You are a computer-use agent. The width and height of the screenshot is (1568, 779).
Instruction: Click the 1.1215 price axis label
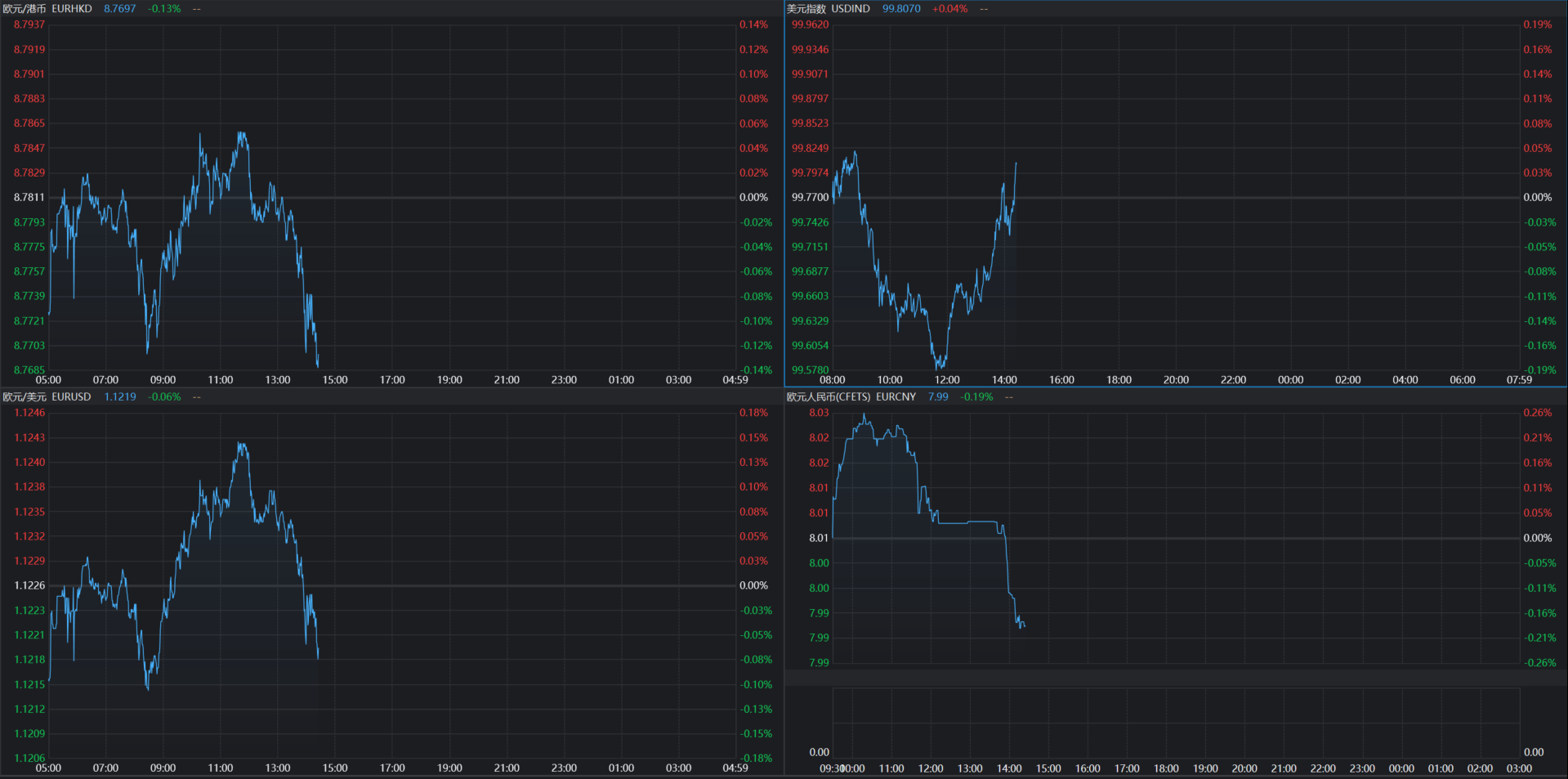point(29,684)
